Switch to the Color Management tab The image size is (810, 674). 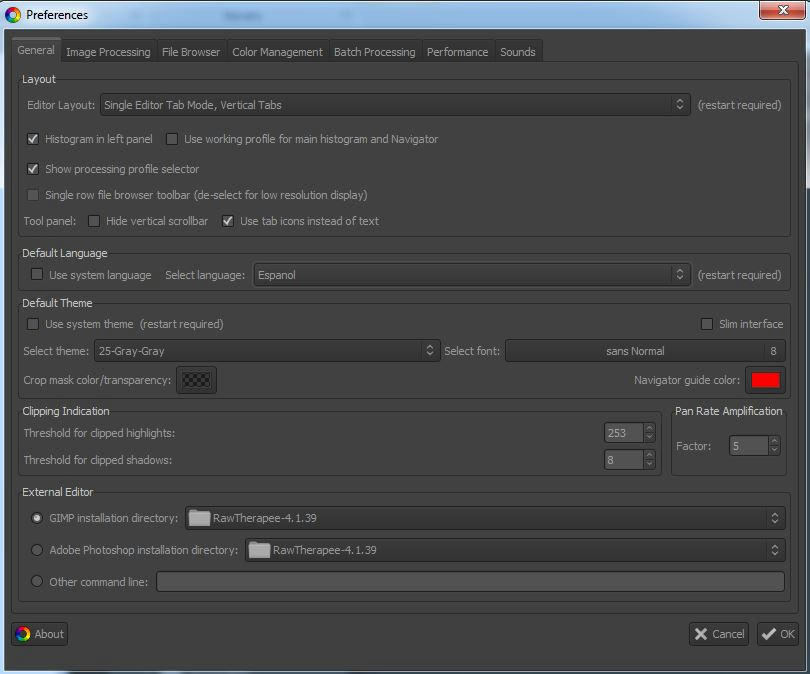point(277,52)
